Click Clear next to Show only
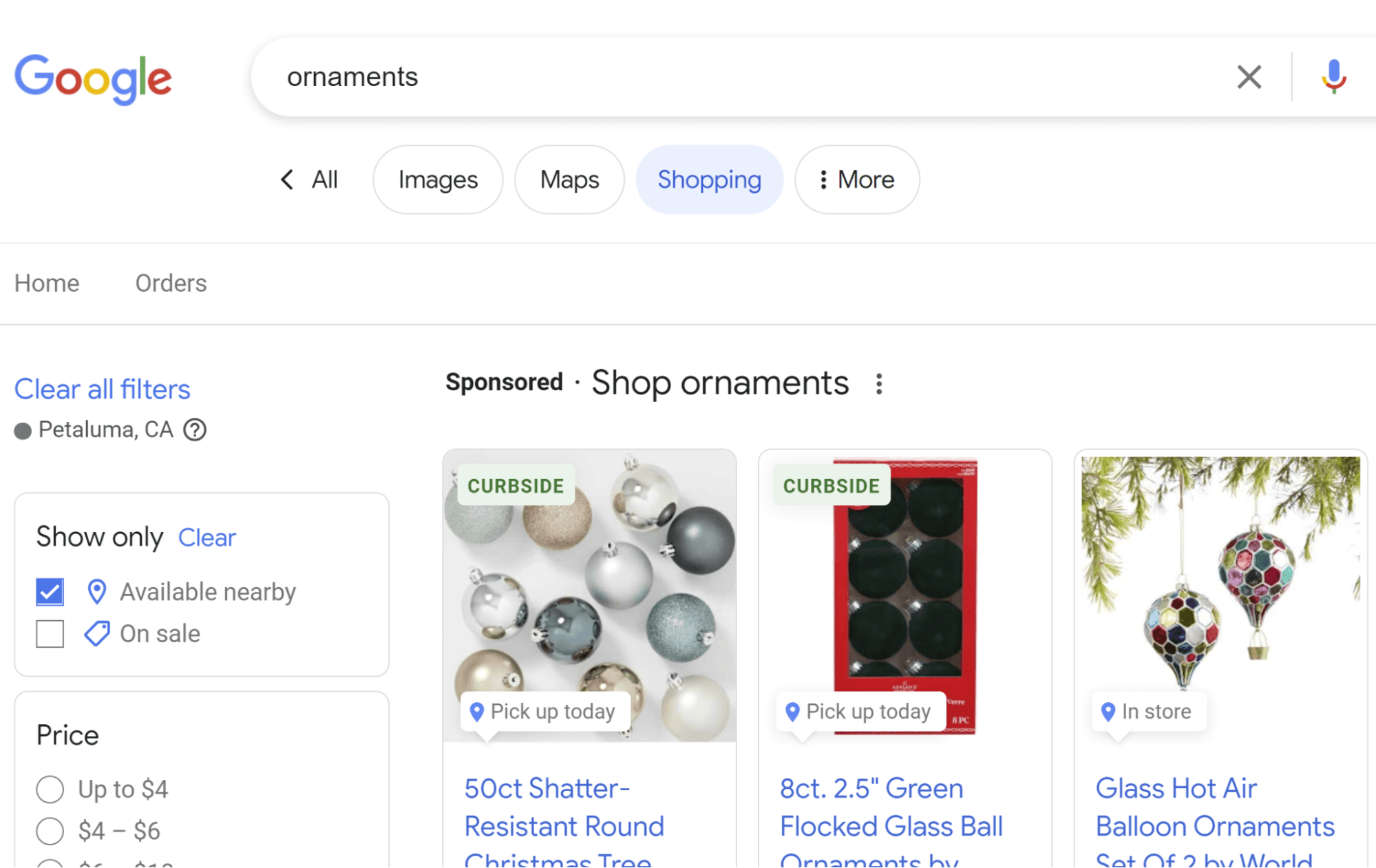 [207, 538]
